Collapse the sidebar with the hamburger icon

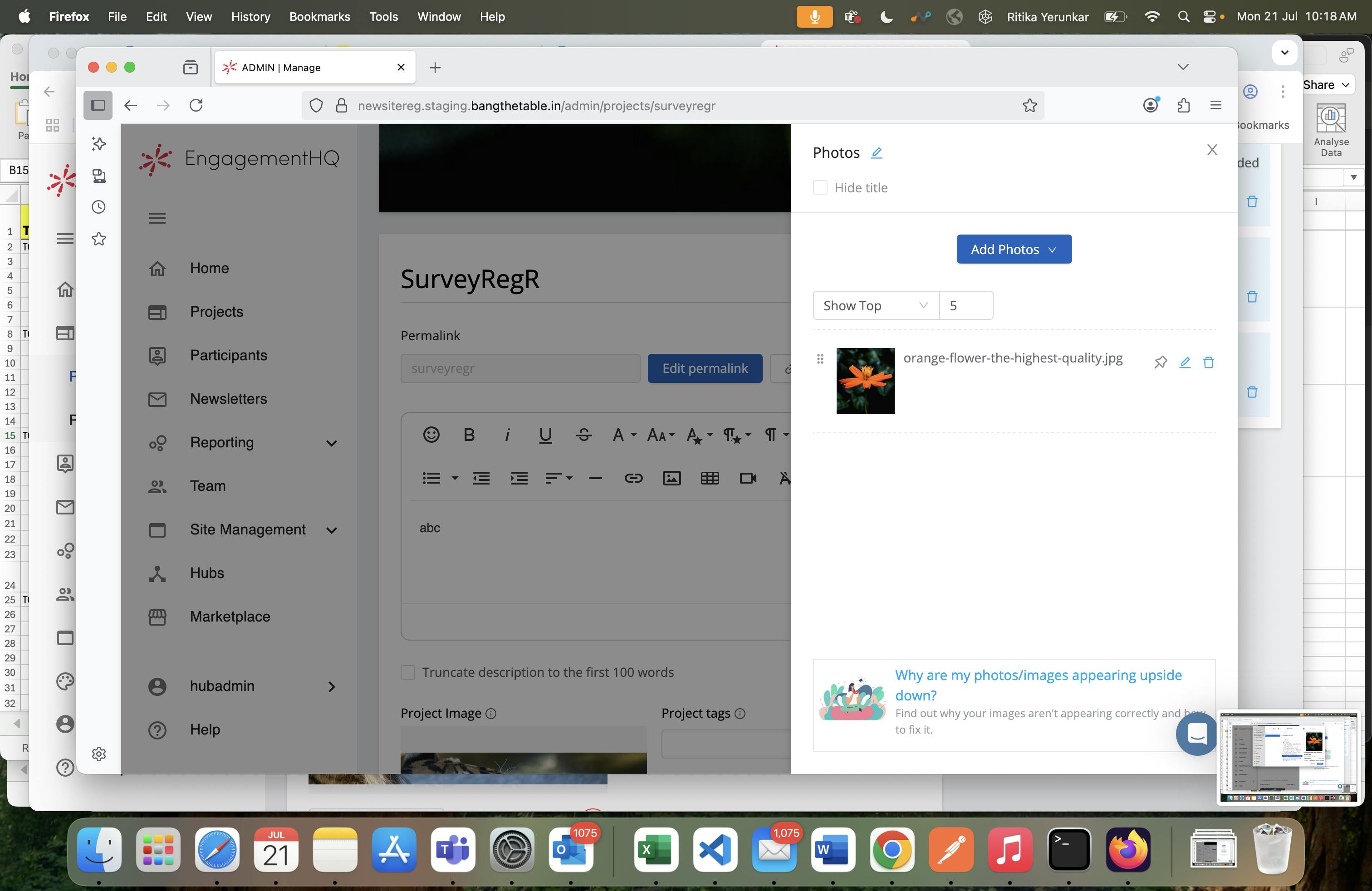[157, 218]
